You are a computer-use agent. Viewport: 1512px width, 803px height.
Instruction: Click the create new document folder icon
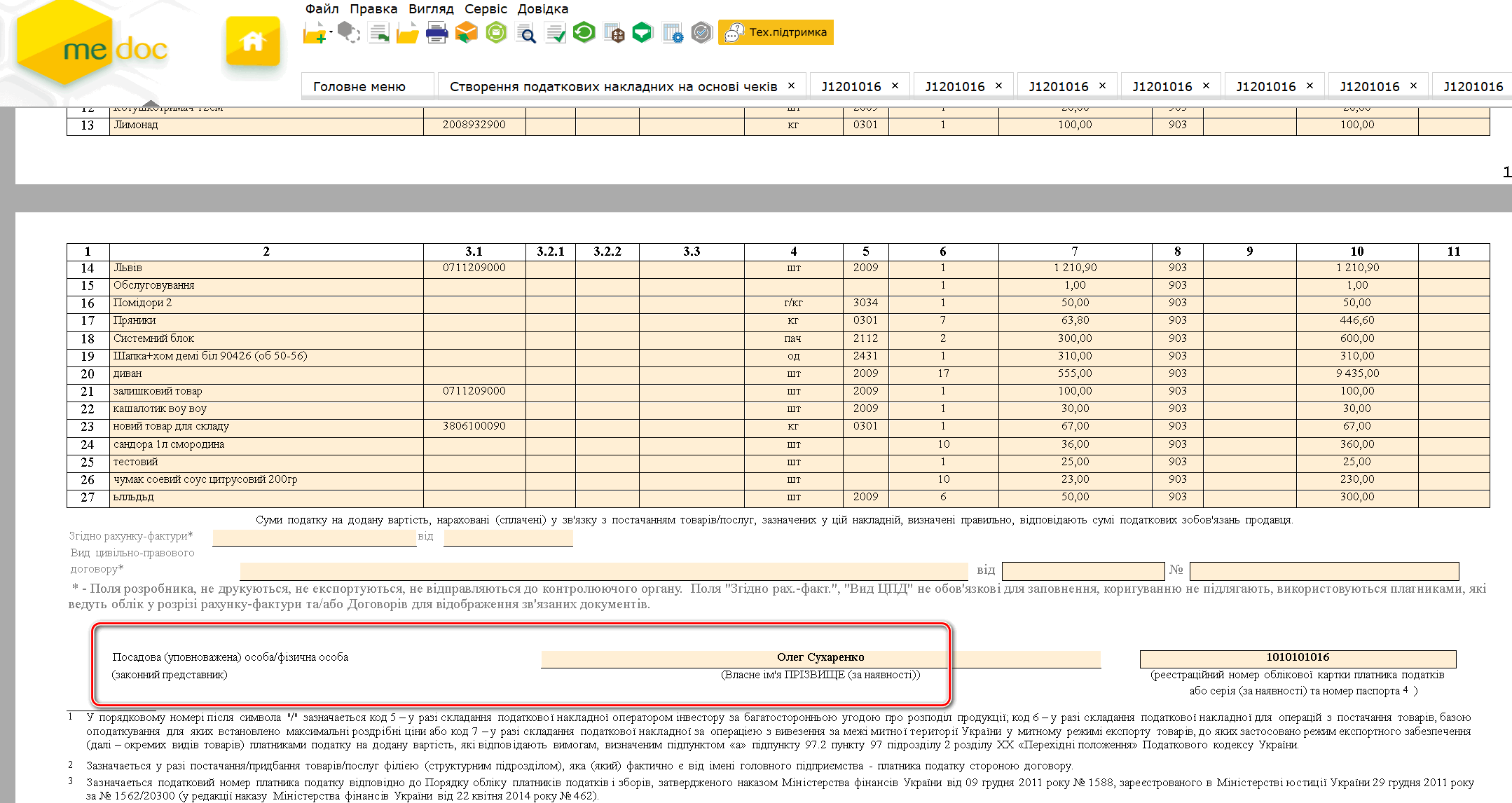pos(315,33)
